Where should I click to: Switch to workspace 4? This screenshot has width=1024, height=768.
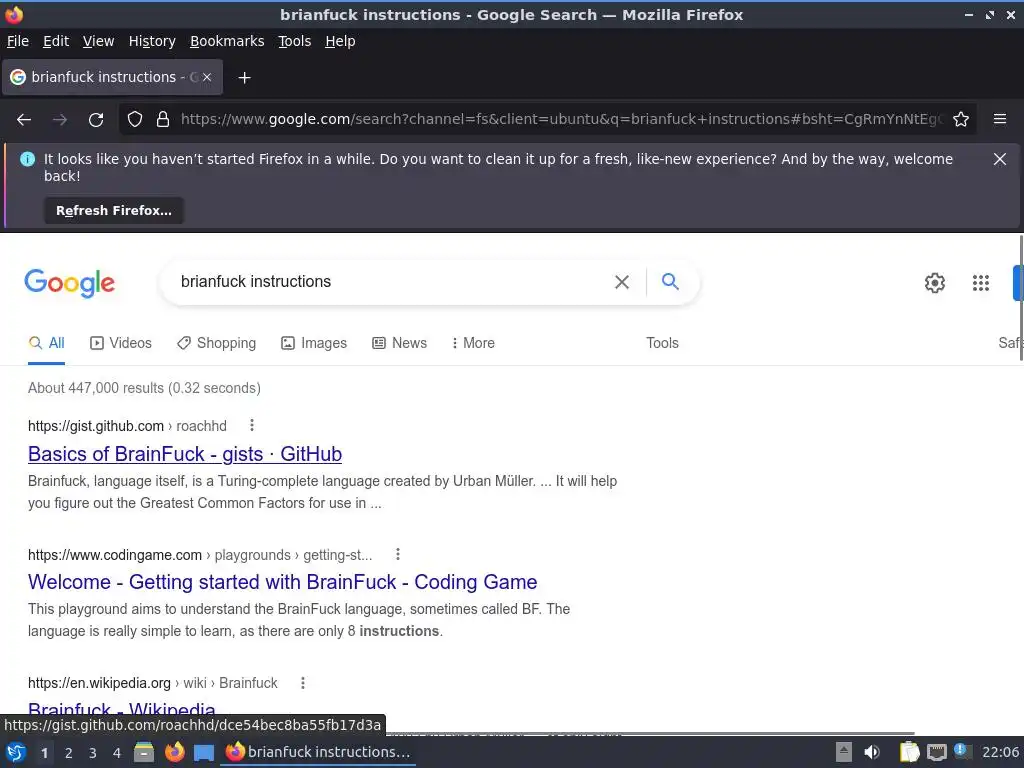click(117, 753)
